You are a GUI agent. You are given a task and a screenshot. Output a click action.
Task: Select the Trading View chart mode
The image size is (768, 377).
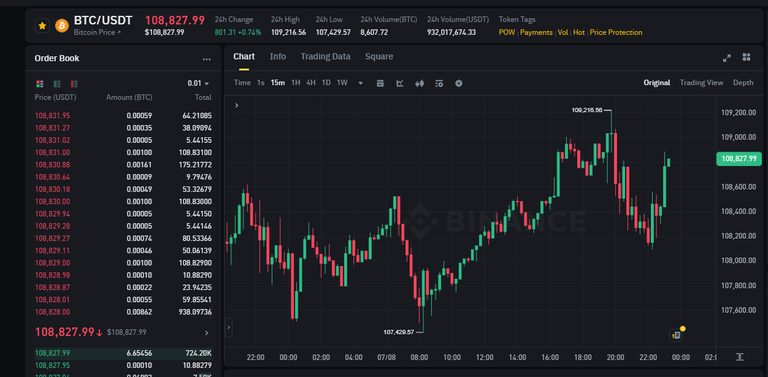tap(701, 83)
